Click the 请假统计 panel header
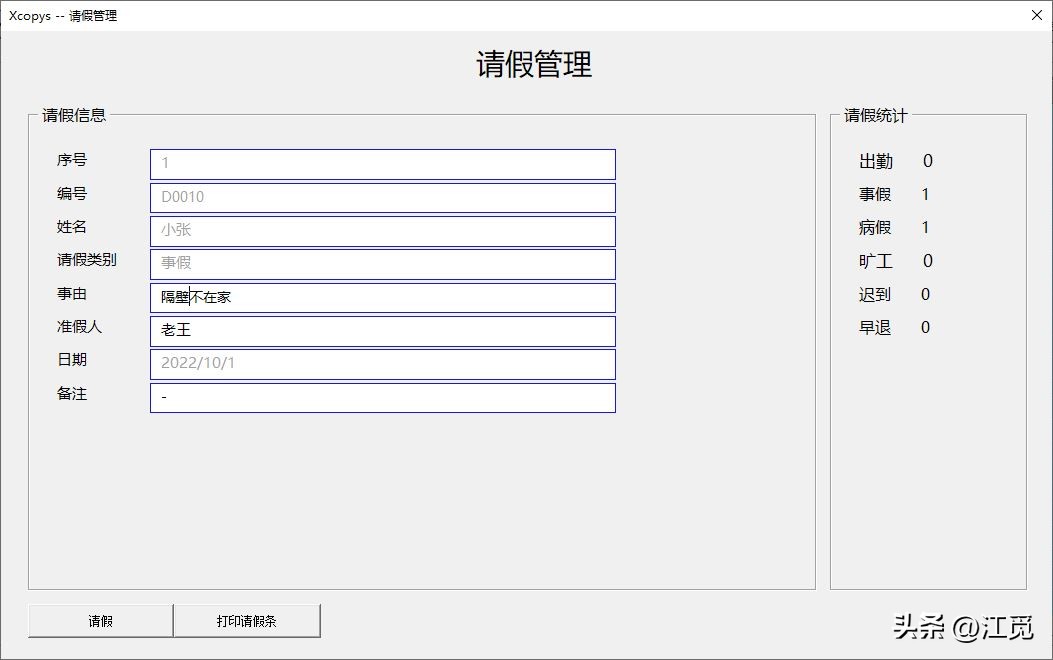This screenshot has width=1053, height=660. pos(875,115)
